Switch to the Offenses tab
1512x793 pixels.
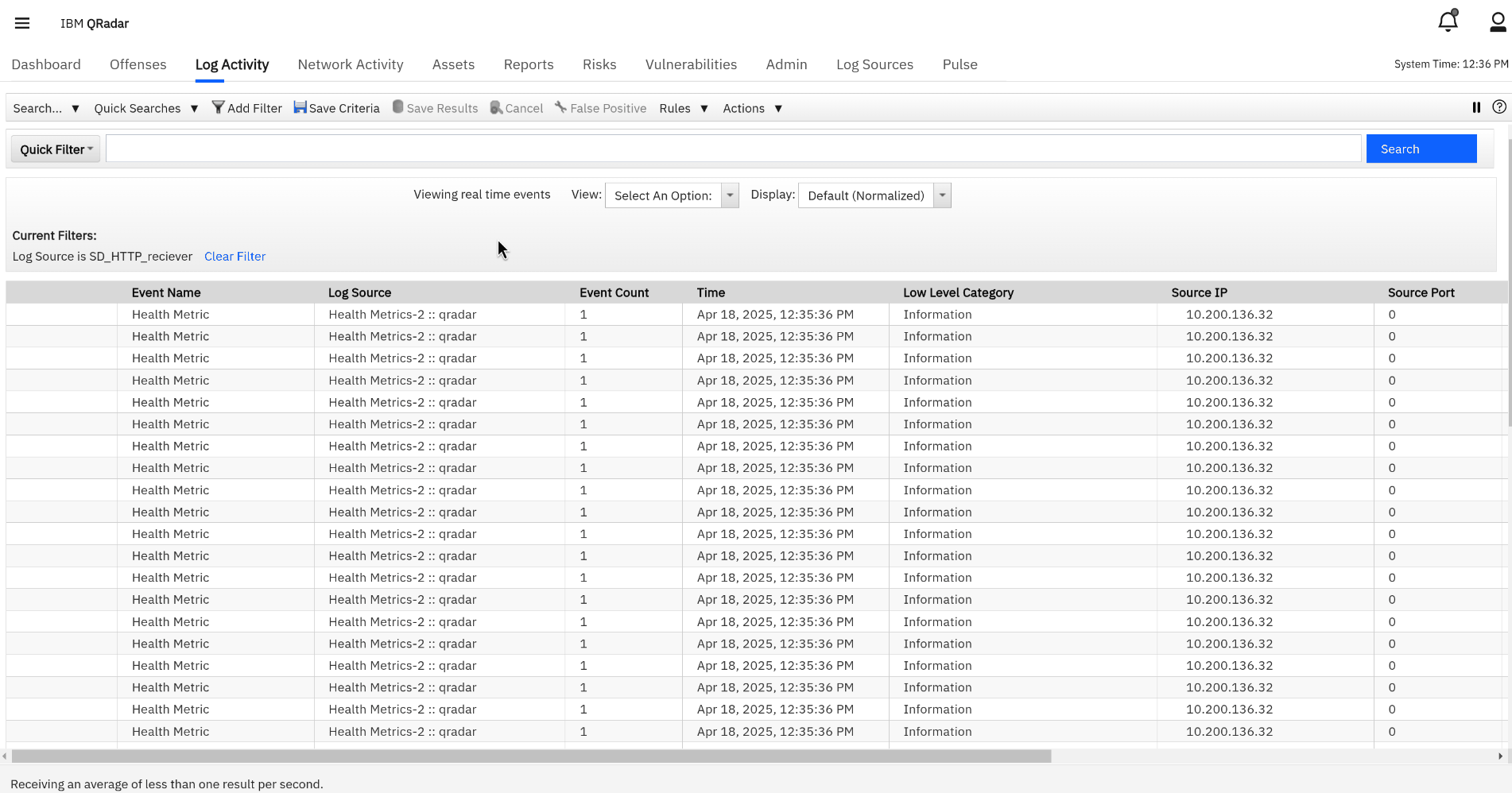coord(138,64)
